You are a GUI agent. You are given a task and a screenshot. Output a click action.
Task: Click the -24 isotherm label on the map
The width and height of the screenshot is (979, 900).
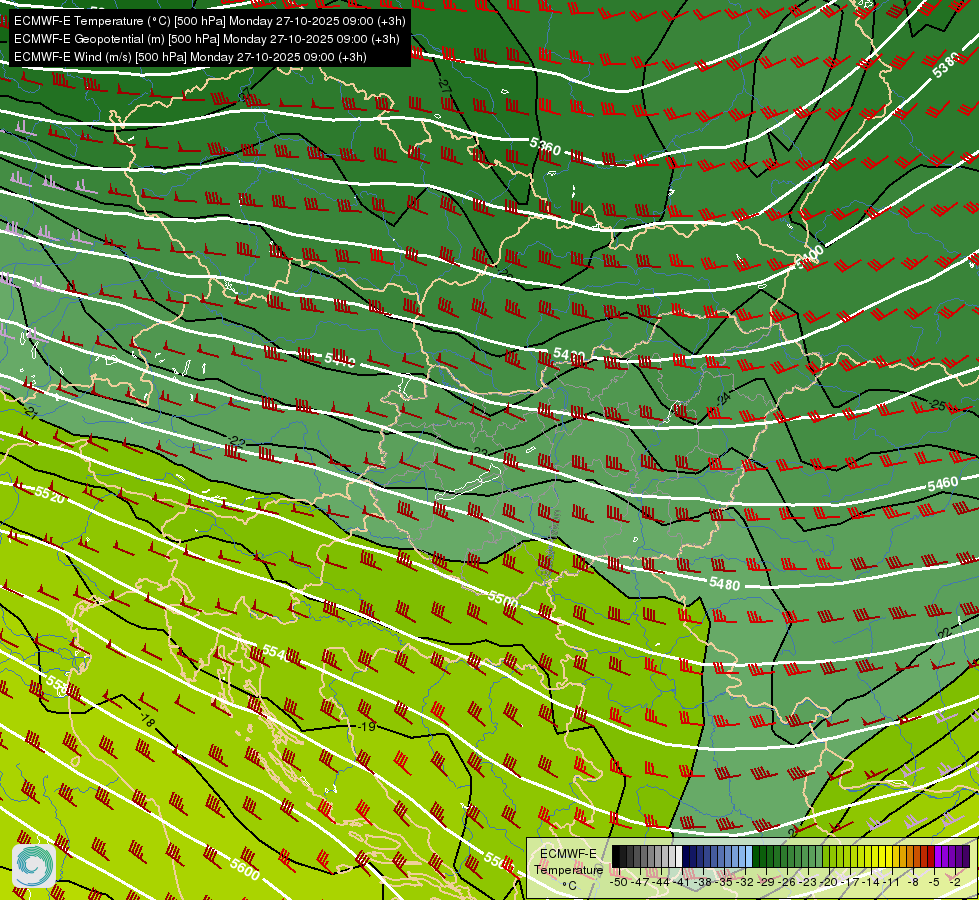(x=724, y=398)
